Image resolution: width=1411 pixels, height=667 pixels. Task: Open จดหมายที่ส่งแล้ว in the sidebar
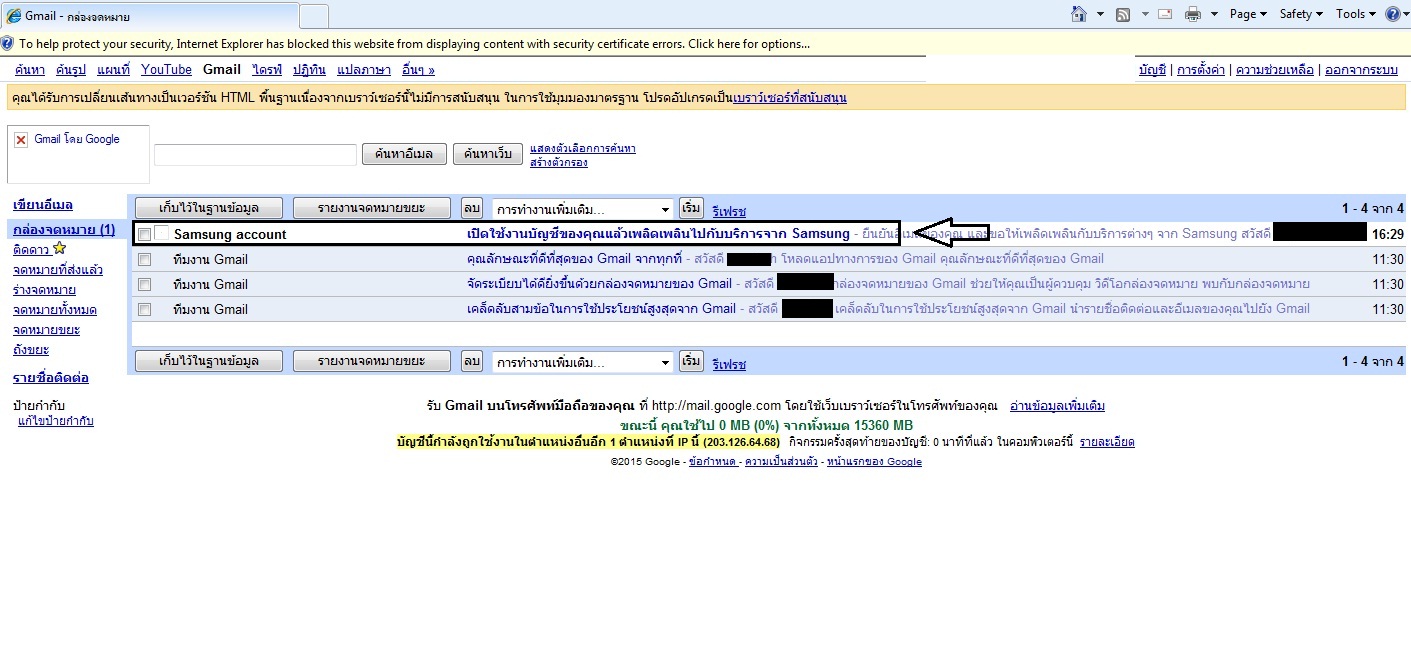(58, 270)
